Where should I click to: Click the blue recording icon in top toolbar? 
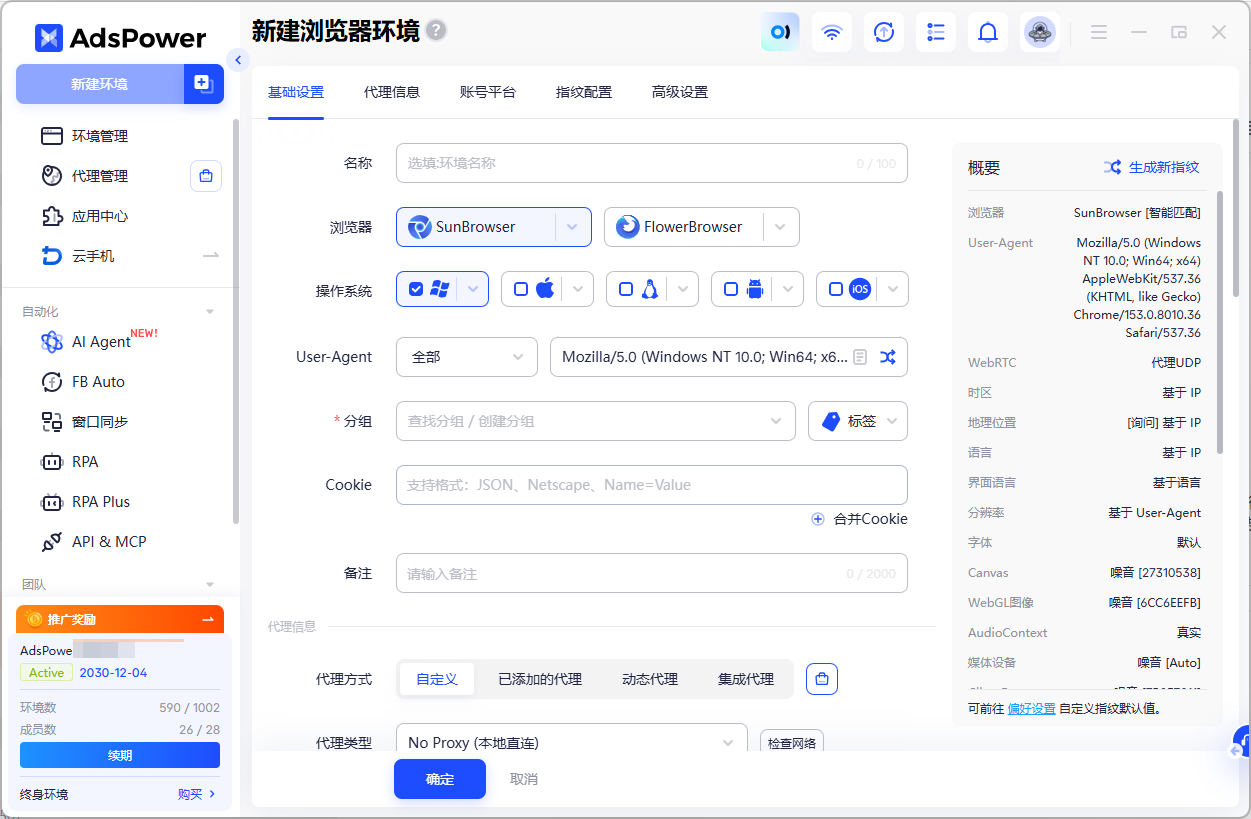(x=780, y=32)
